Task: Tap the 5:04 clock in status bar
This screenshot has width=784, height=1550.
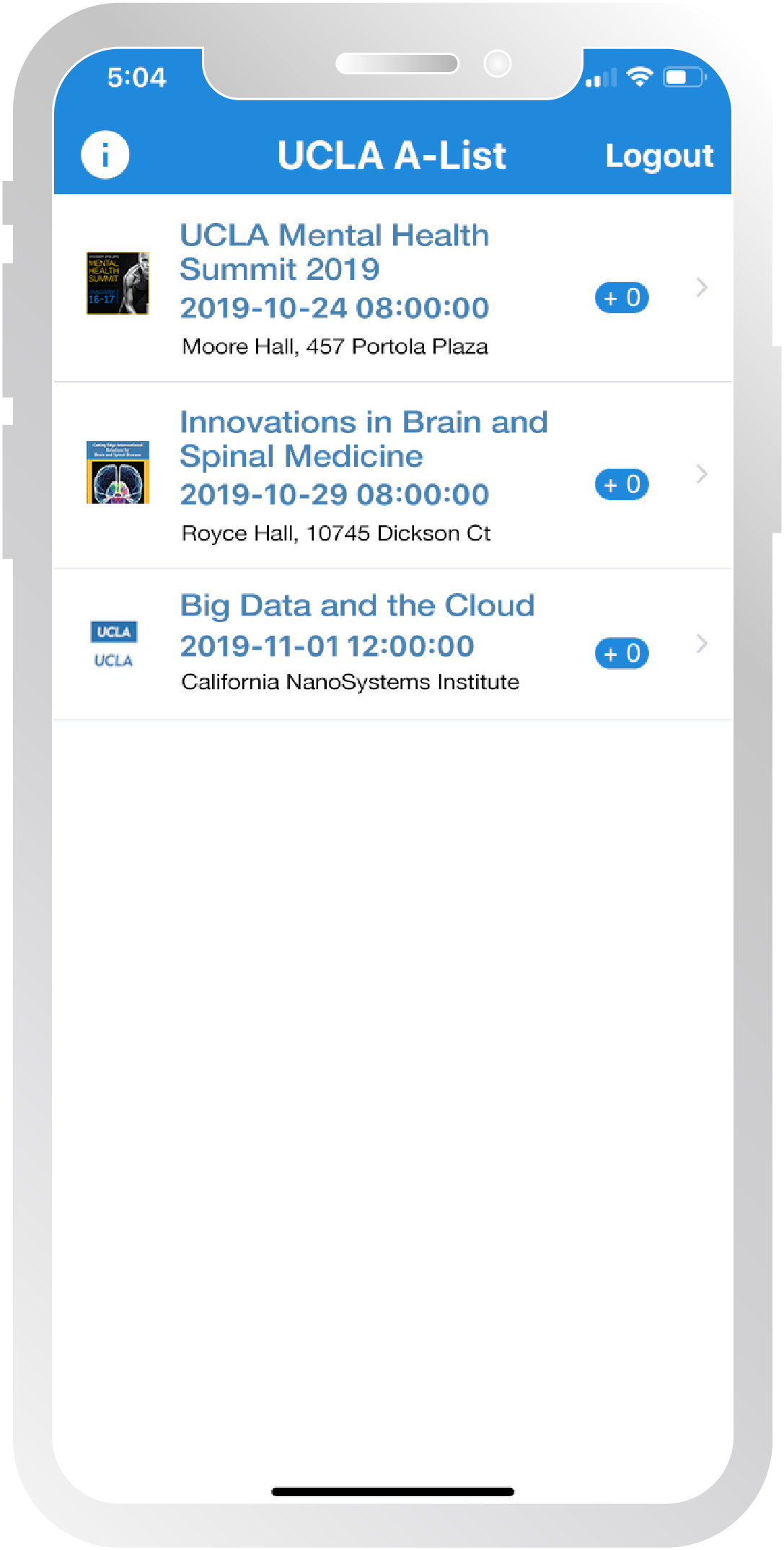Action: 136,77
